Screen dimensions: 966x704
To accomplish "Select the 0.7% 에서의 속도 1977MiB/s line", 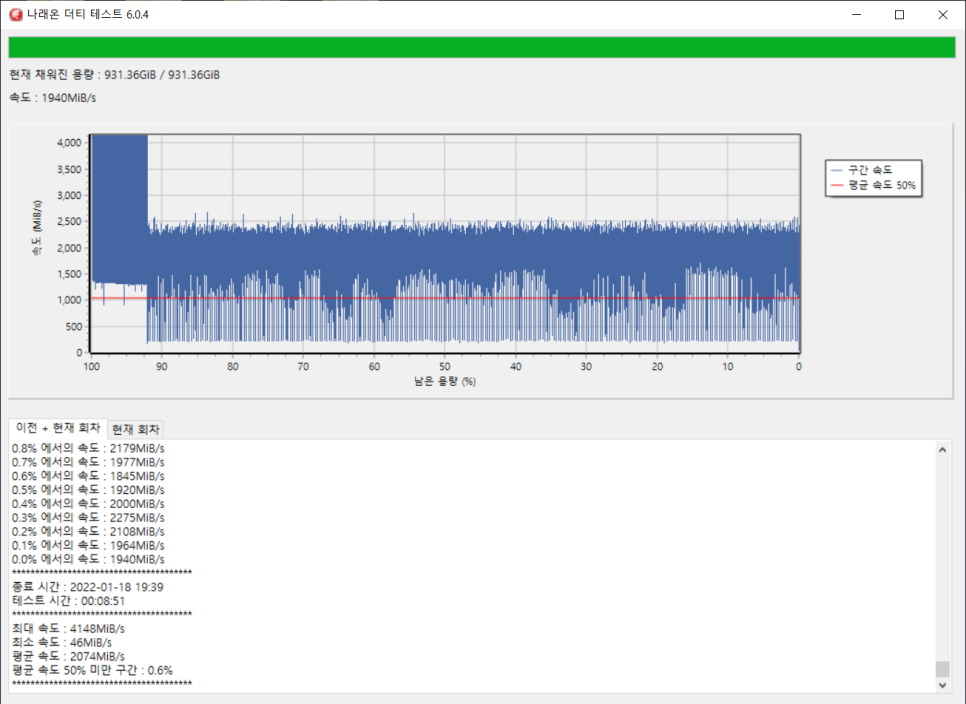I will [88, 462].
